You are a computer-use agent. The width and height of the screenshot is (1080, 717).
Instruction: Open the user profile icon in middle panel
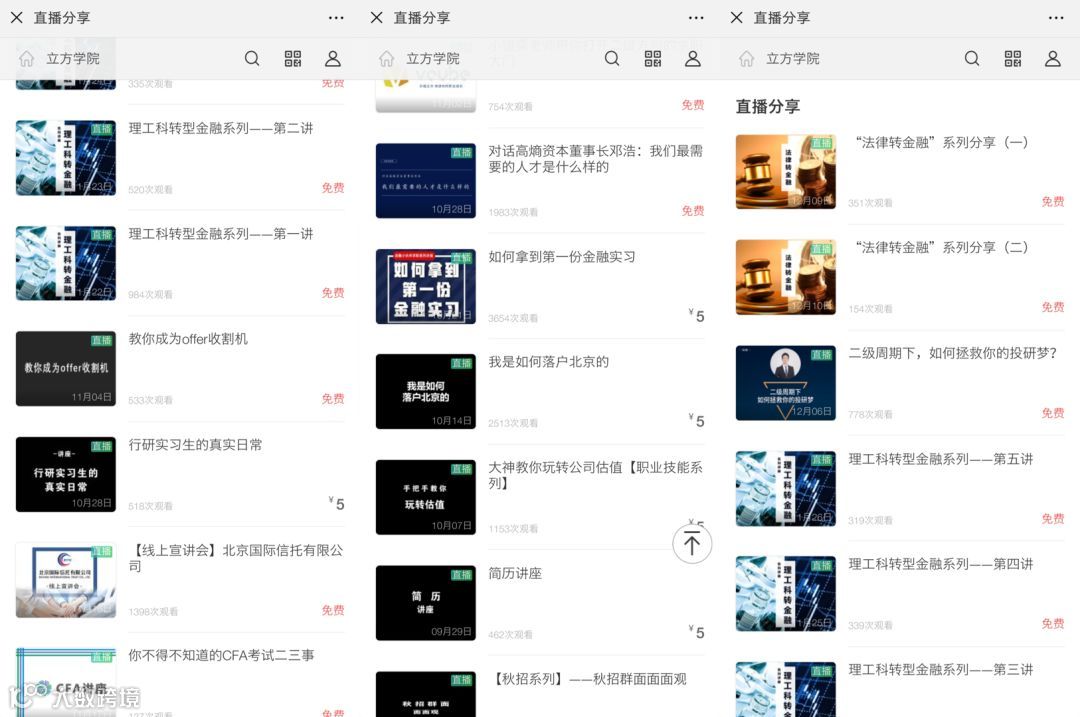tap(693, 59)
